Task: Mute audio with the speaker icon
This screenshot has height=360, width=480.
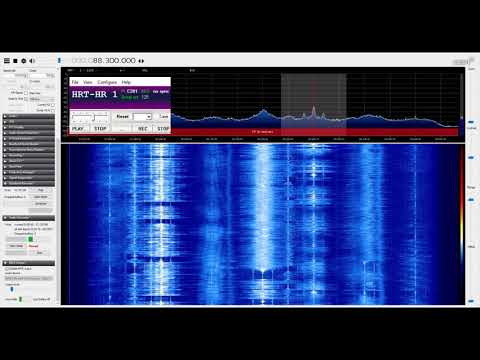Action: click(x=32, y=61)
